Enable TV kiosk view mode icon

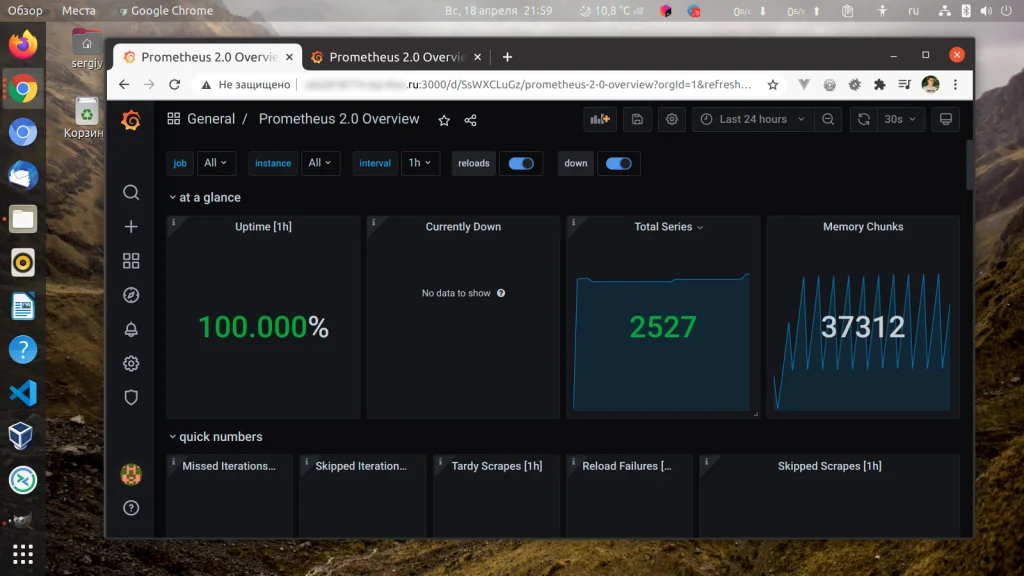946,119
